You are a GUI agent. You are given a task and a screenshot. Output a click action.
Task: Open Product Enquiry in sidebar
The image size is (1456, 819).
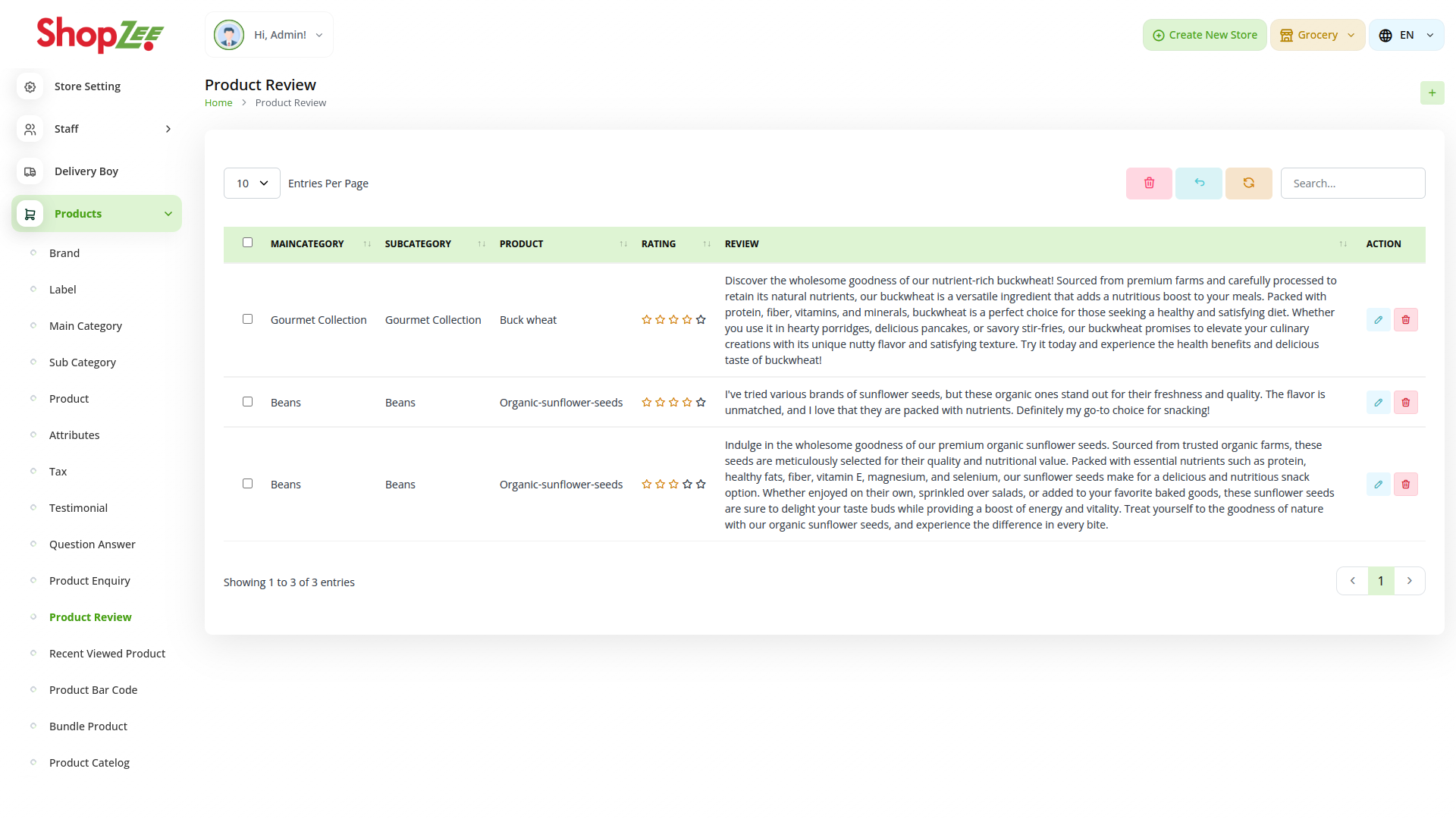[89, 581]
